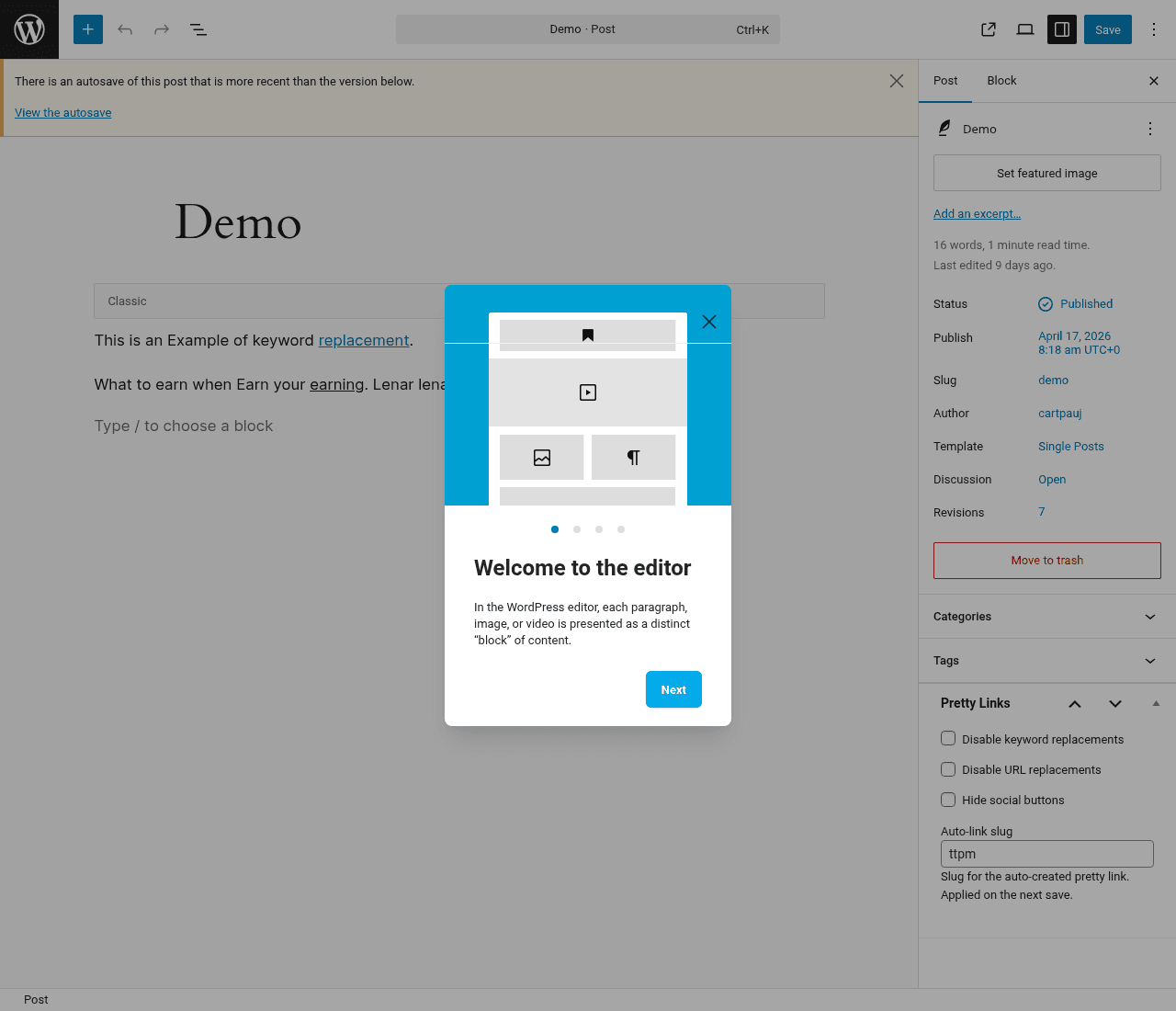Go to welcome guide page two dot
The width and height of the screenshot is (1176, 1011).
tap(577, 529)
